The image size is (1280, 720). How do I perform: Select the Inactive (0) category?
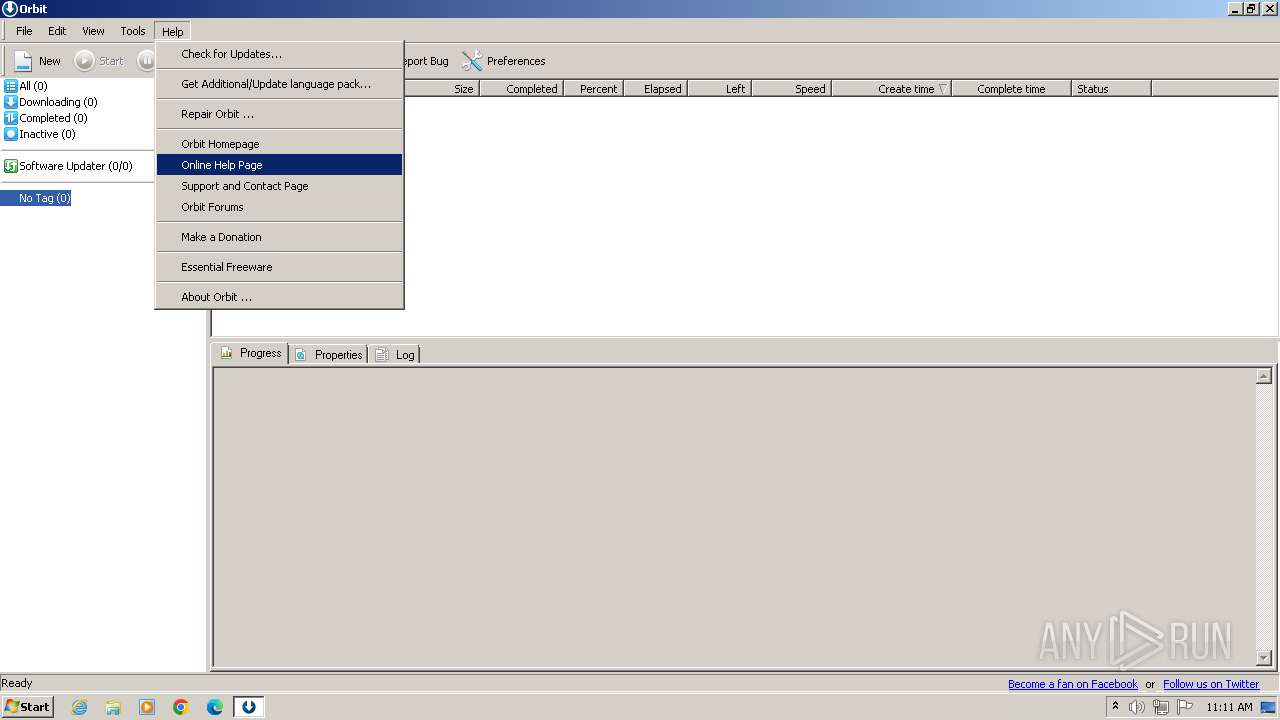(40, 134)
